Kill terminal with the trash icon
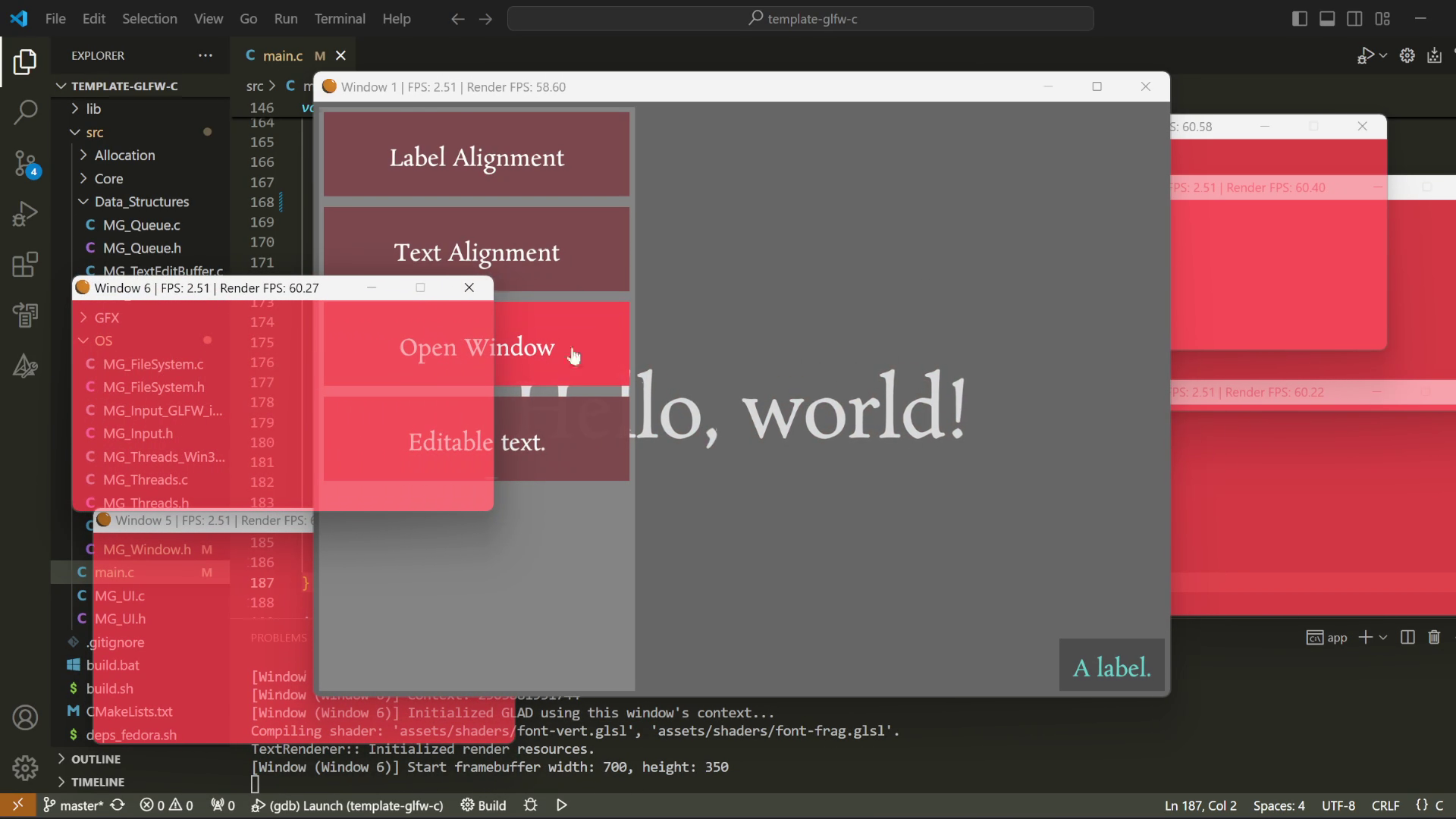Viewport: 1456px width, 819px height. (x=1434, y=637)
